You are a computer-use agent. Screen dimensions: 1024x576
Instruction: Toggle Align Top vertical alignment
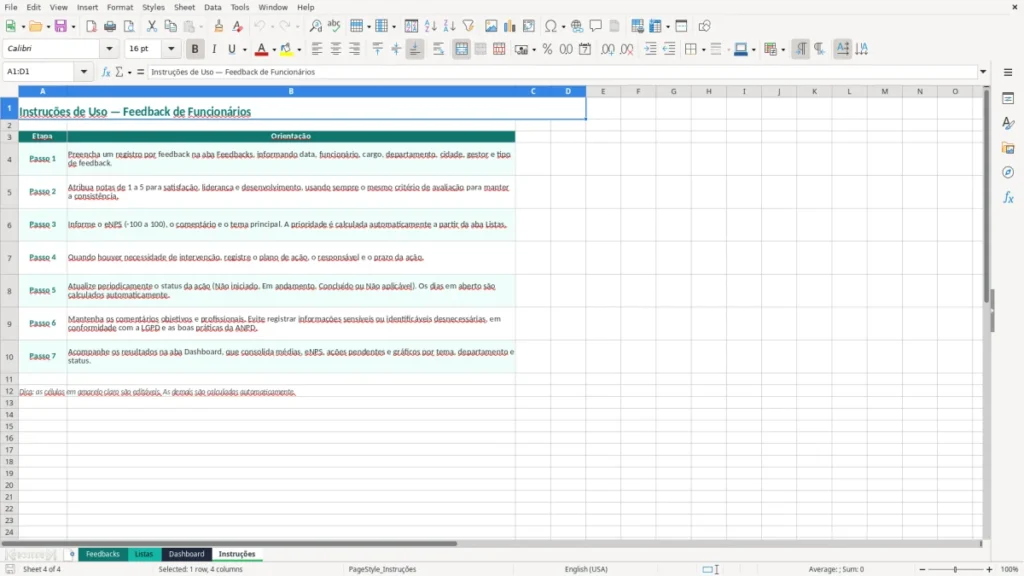click(x=377, y=49)
